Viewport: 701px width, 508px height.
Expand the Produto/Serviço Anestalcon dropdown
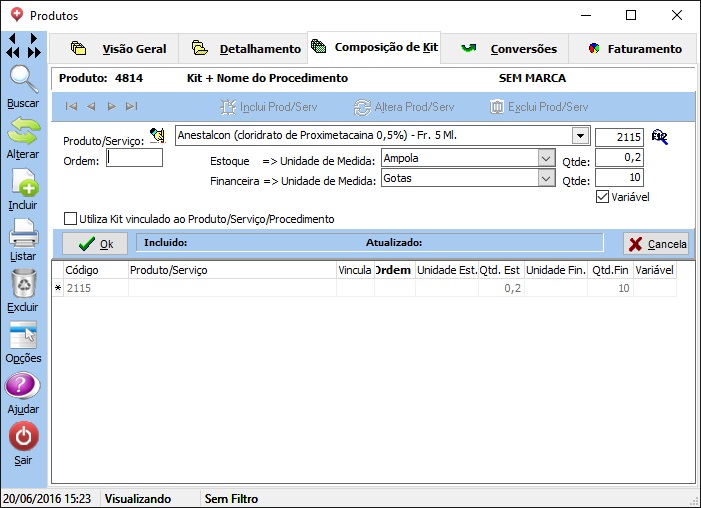(580, 136)
